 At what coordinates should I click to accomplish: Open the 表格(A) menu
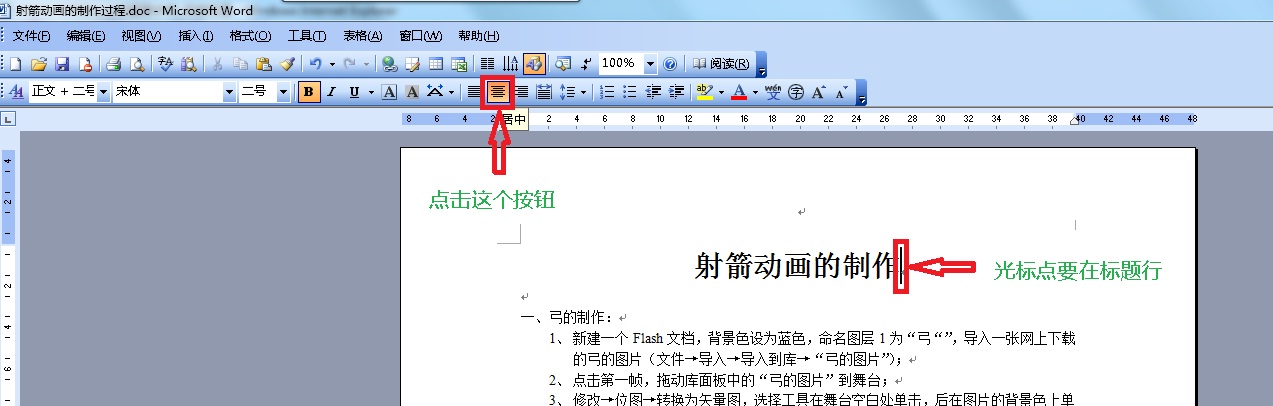[x=362, y=36]
